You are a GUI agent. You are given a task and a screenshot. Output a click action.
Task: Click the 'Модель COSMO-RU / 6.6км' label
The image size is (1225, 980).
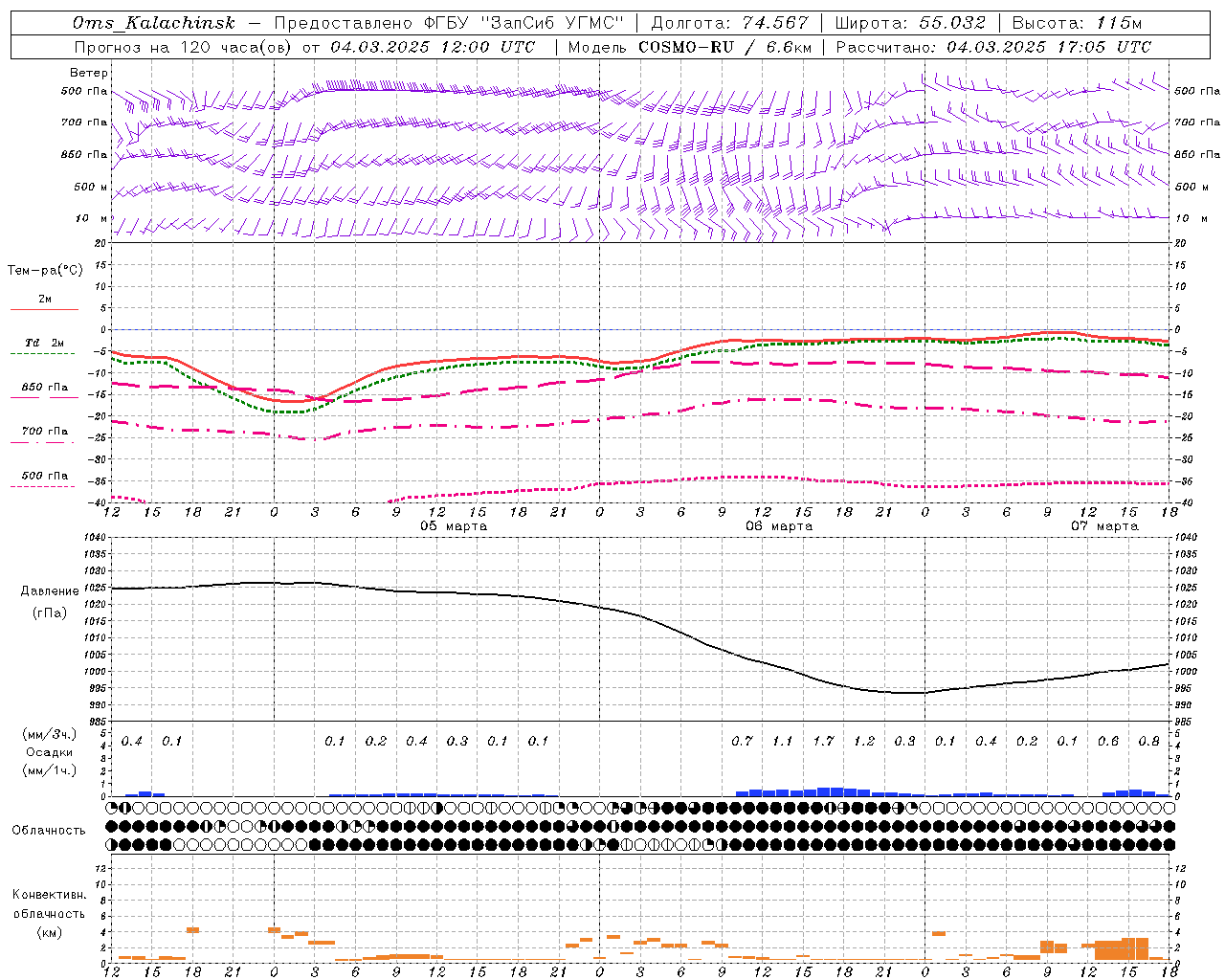tap(690, 47)
